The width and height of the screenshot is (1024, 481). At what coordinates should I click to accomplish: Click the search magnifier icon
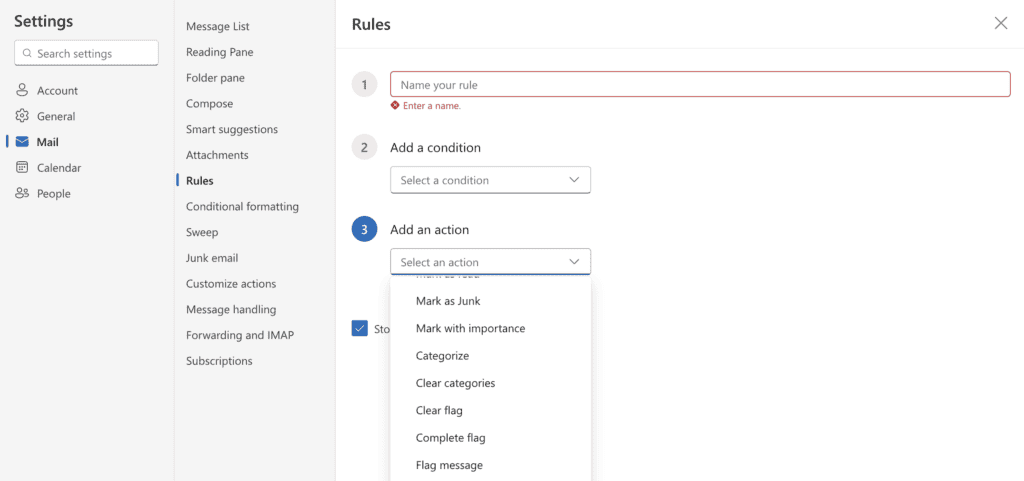(27, 54)
